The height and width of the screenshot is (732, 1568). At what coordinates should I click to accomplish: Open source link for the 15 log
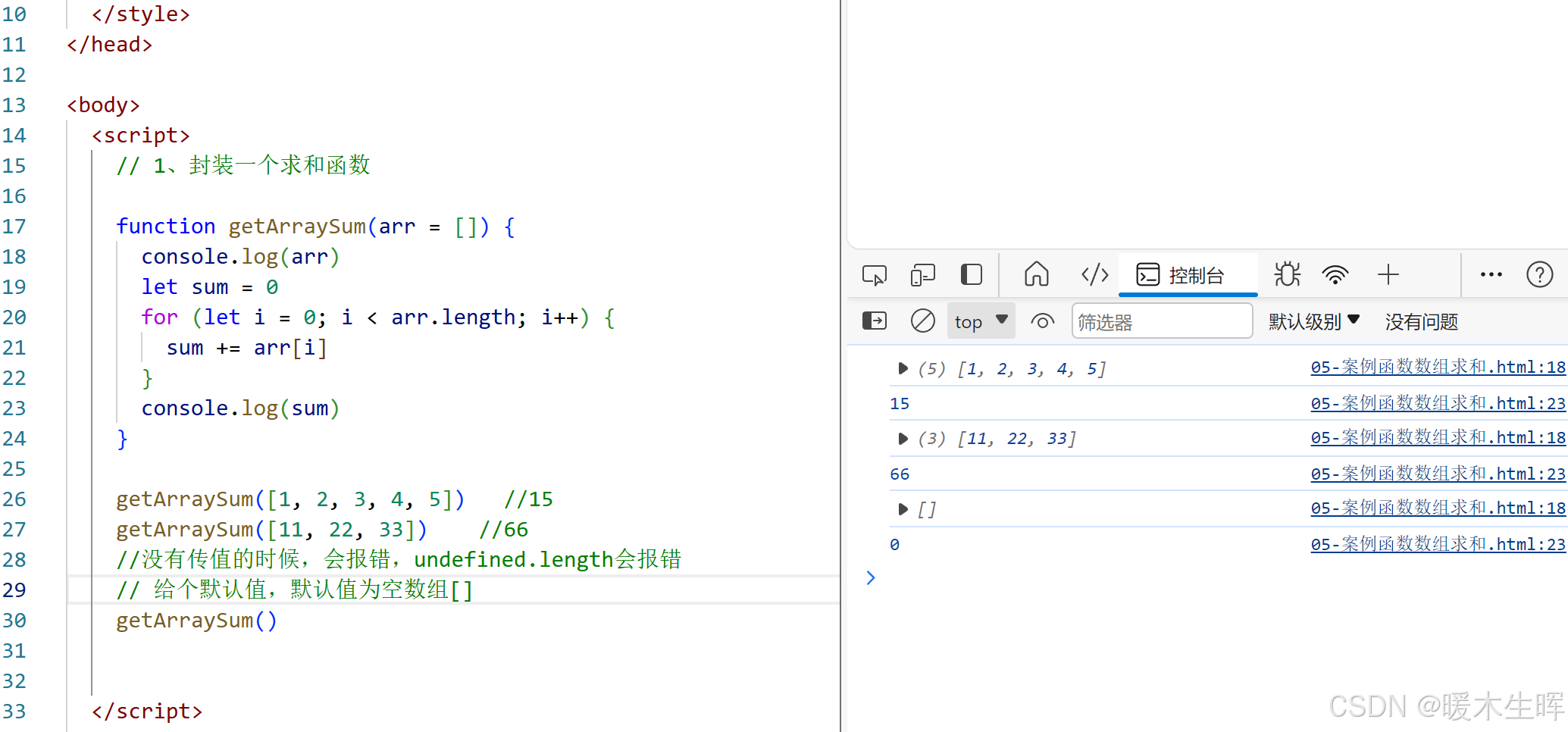coord(1438,403)
